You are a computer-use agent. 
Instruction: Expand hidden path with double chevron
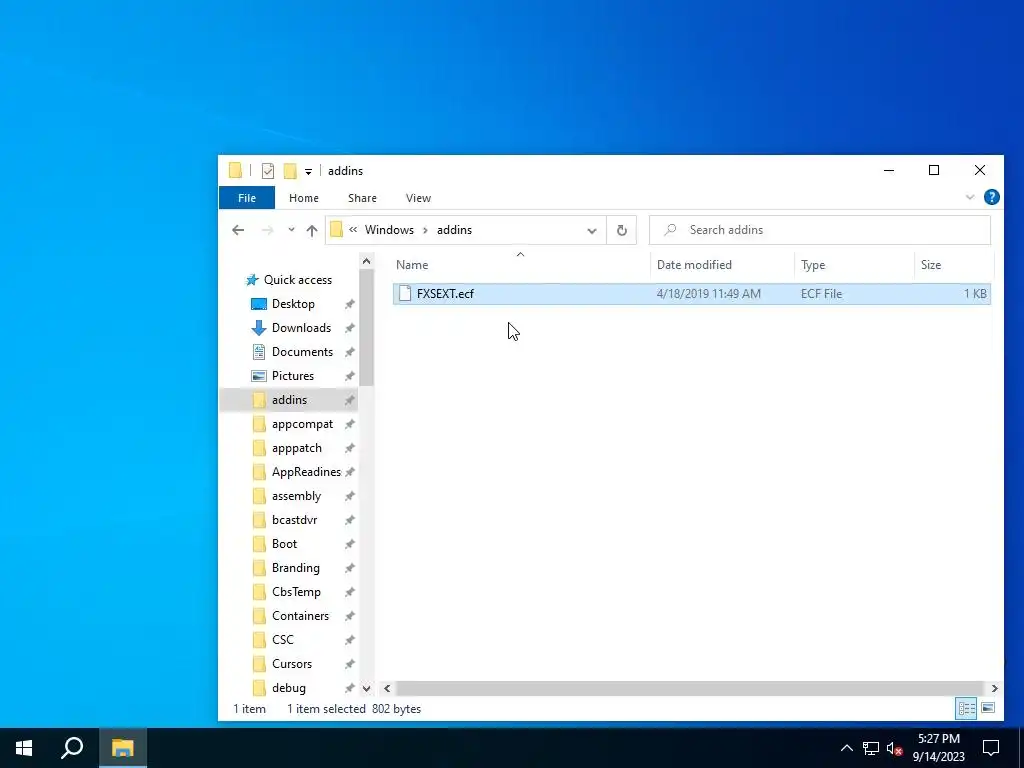point(353,230)
